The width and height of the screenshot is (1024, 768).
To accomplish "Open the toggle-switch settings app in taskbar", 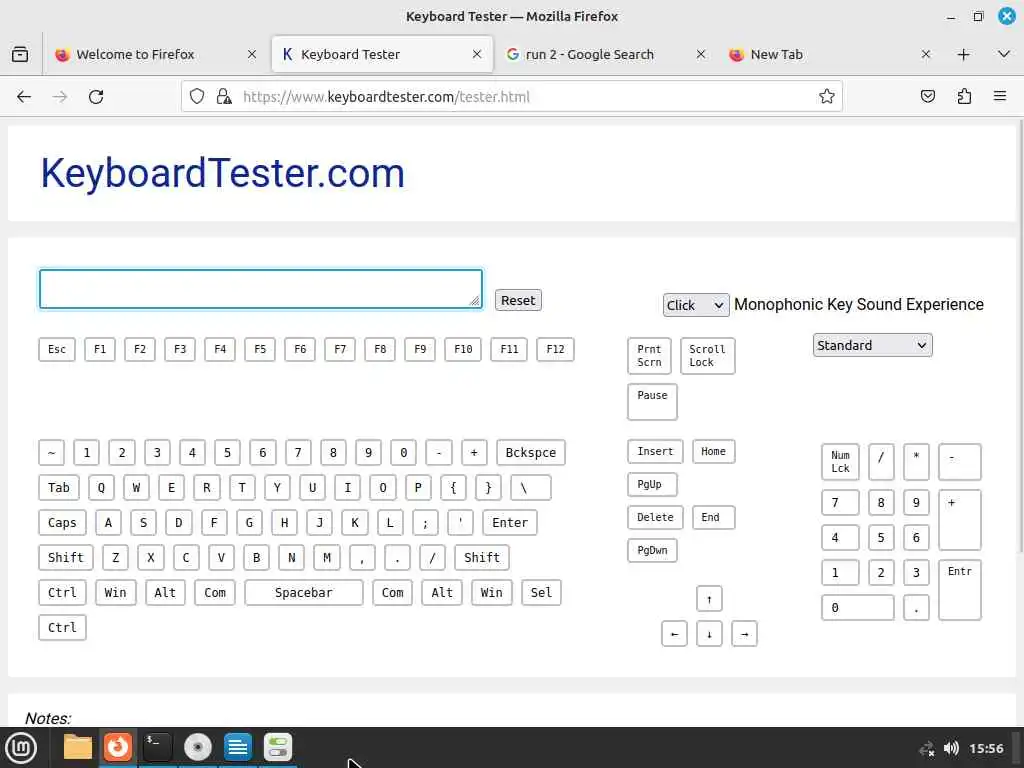I will [x=278, y=747].
